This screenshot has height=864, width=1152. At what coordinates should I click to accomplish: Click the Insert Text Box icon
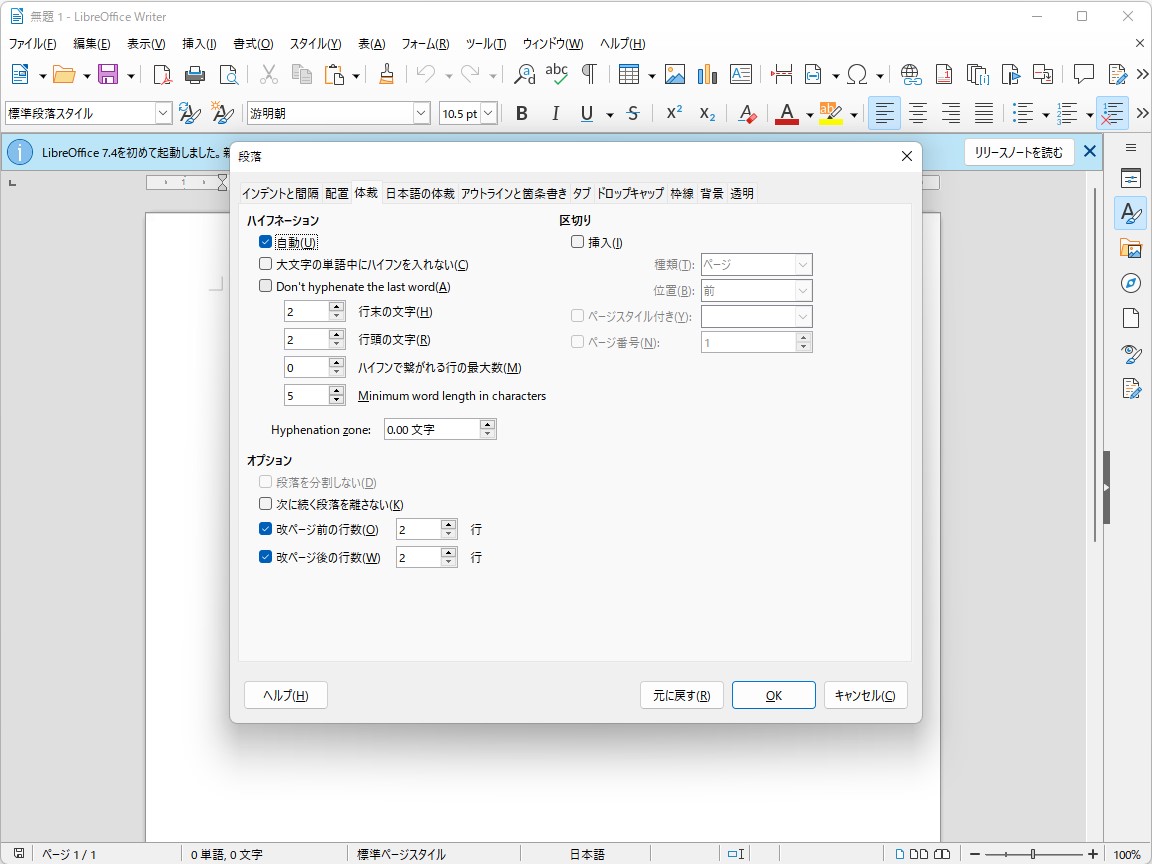coord(741,74)
